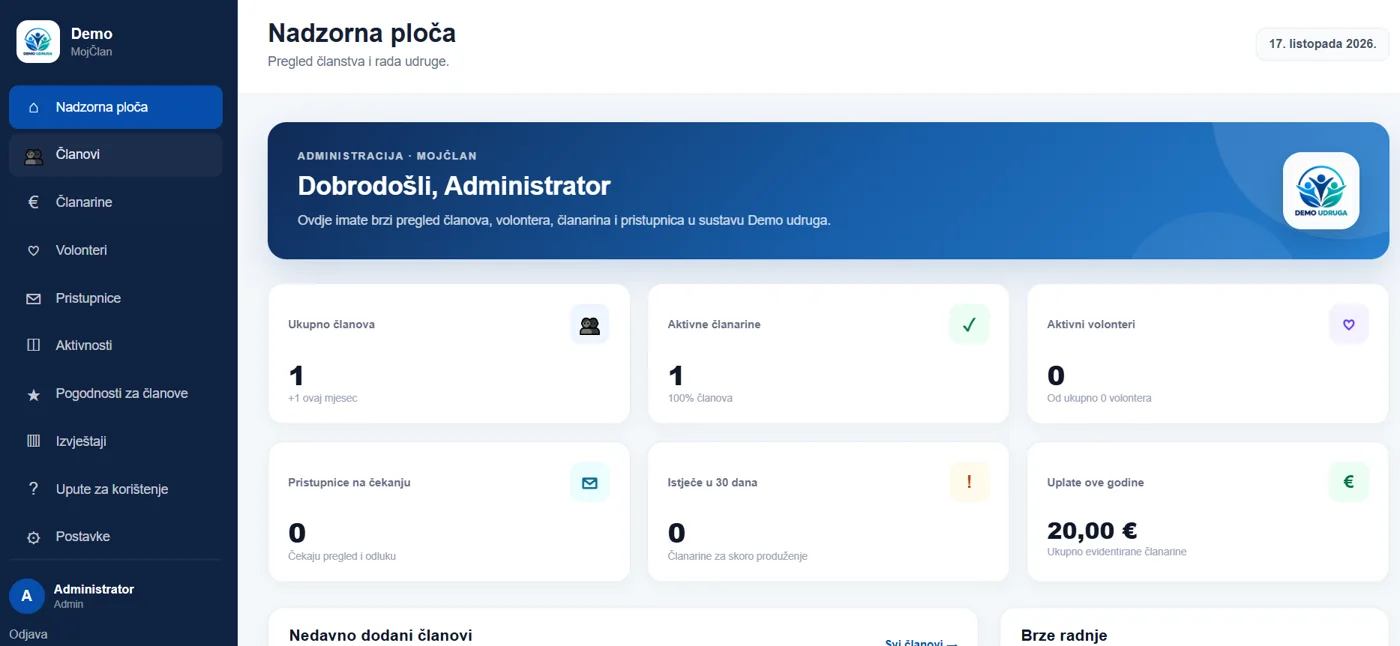
Task: Select Aktivnosti in the sidebar
Action: click(x=116, y=345)
